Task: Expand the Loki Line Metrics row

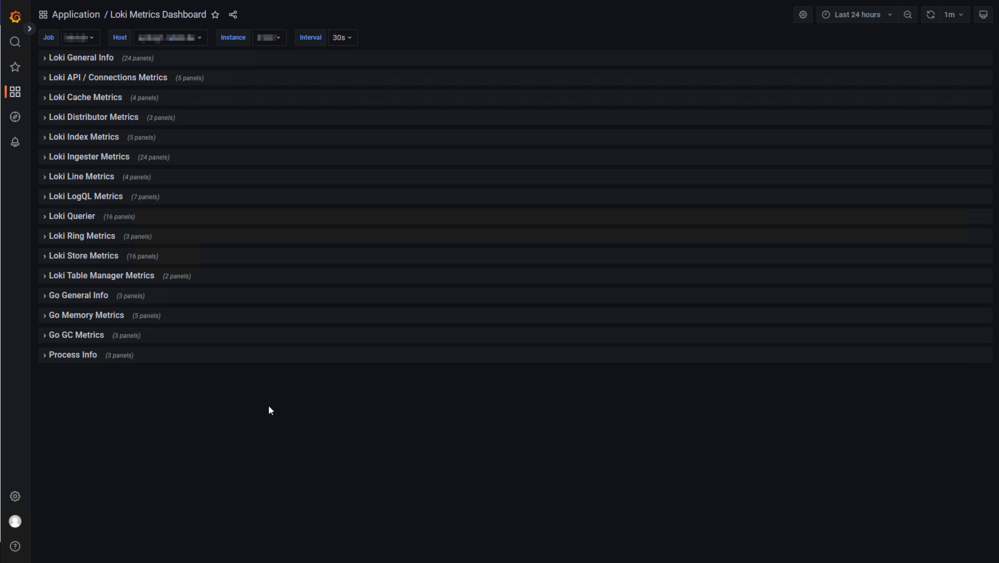Action: click(x=515, y=176)
